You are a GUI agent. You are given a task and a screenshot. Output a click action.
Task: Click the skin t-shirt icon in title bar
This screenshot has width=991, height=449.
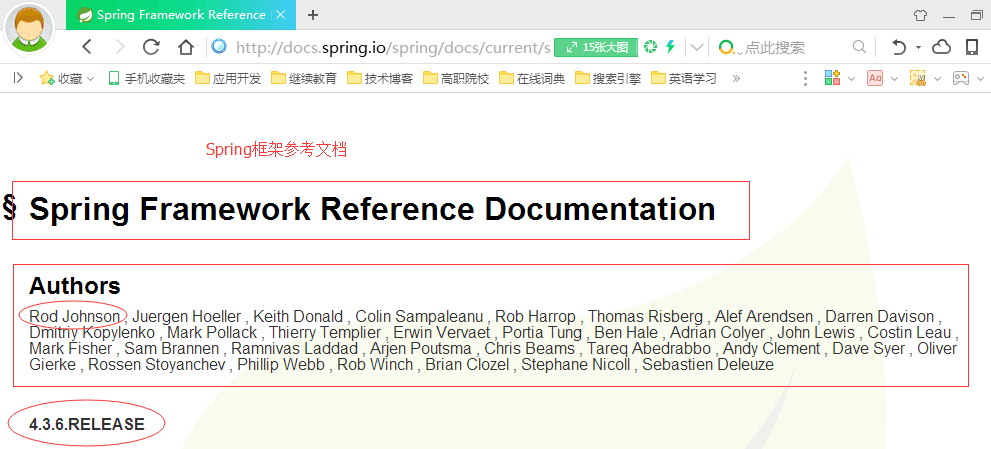[x=920, y=15]
